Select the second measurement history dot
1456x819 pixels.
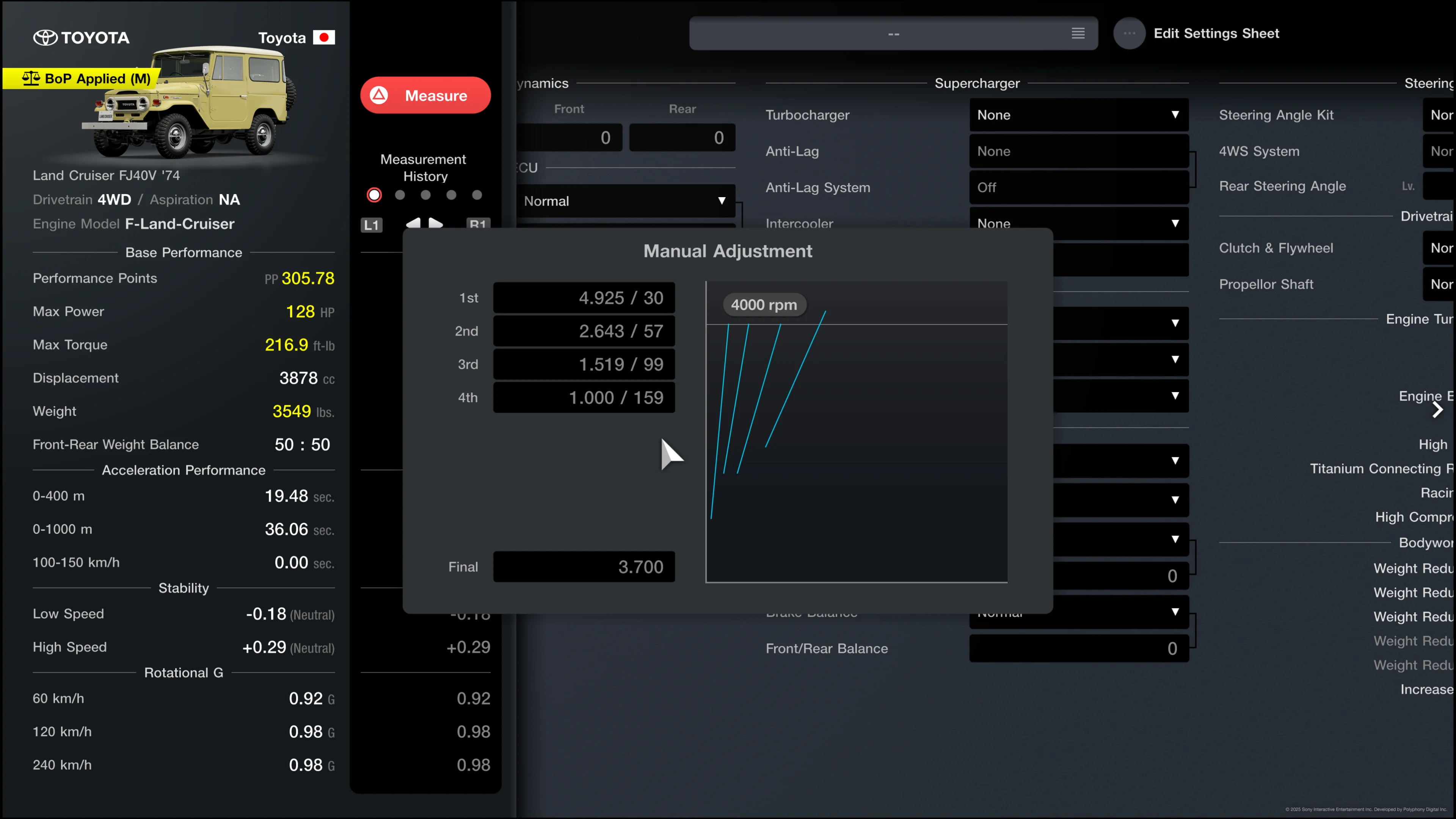tap(400, 195)
